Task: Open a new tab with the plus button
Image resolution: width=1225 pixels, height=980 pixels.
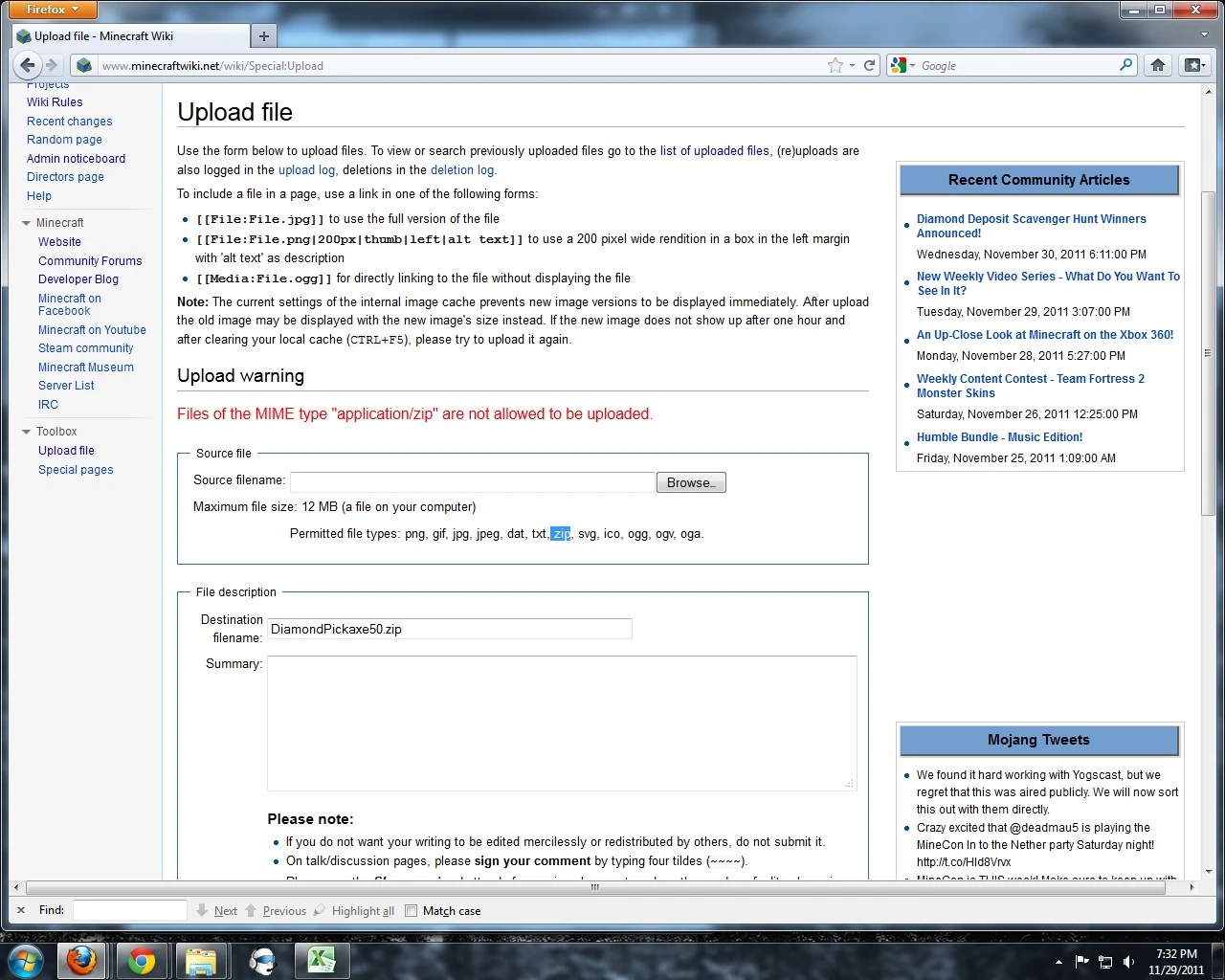Action: (x=264, y=36)
